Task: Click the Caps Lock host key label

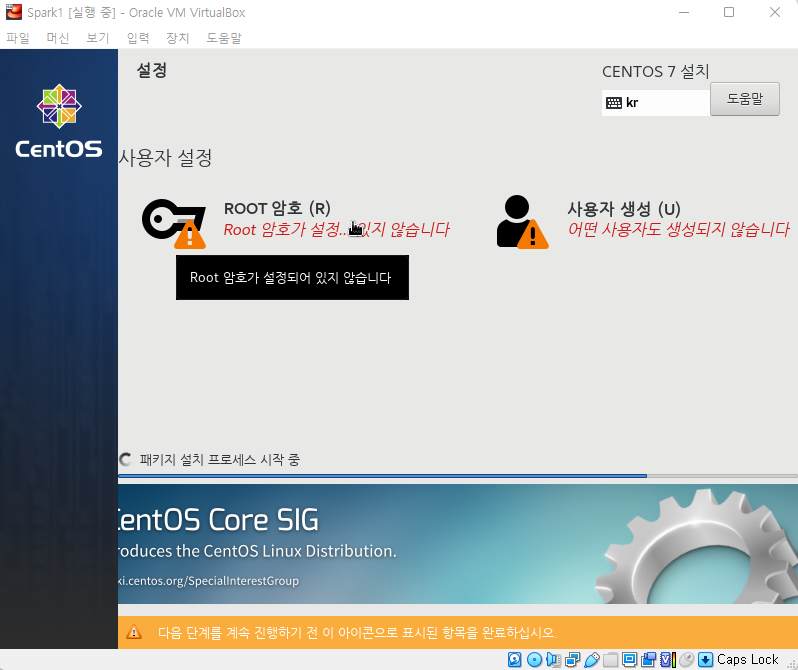Action: [748, 660]
